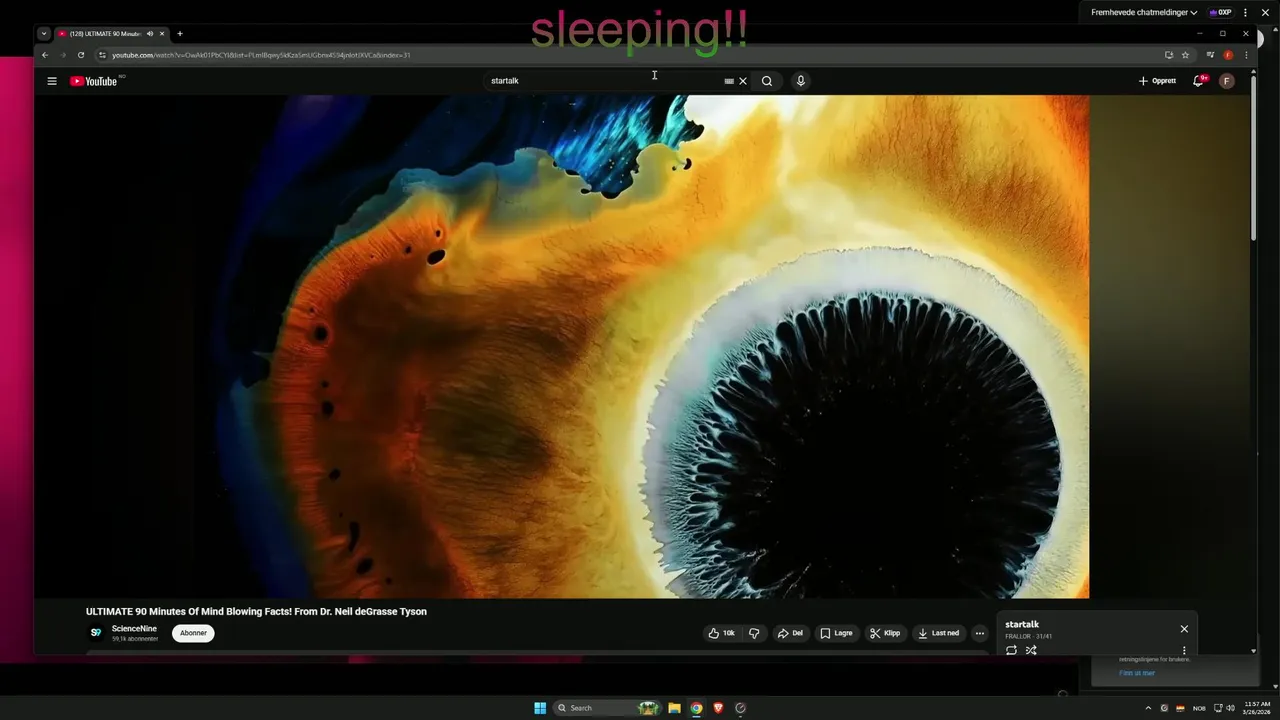
Task: Create a clip with the Klipp button
Action: pos(885,633)
